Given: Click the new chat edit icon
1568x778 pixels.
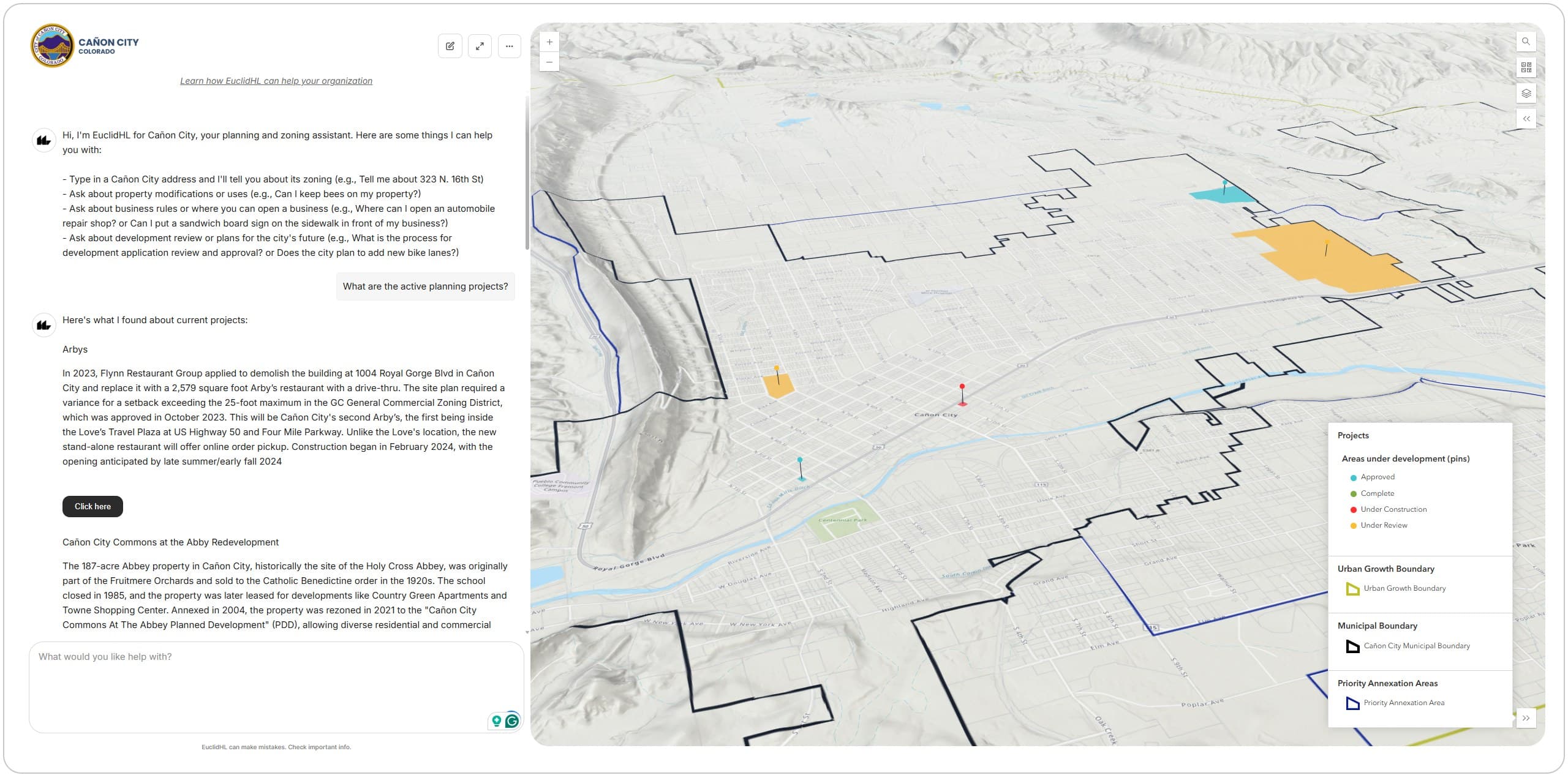Looking at the screenshot, I should 450,46.
